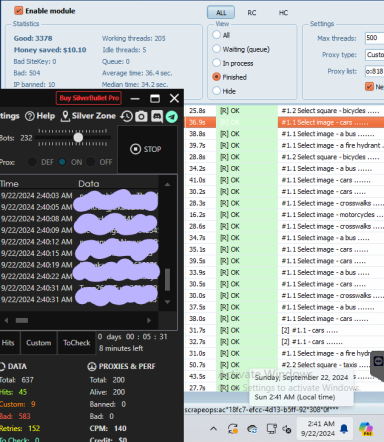Open the network connection tray icon
This screenshot has height=442, width=384.
[272, 429]
